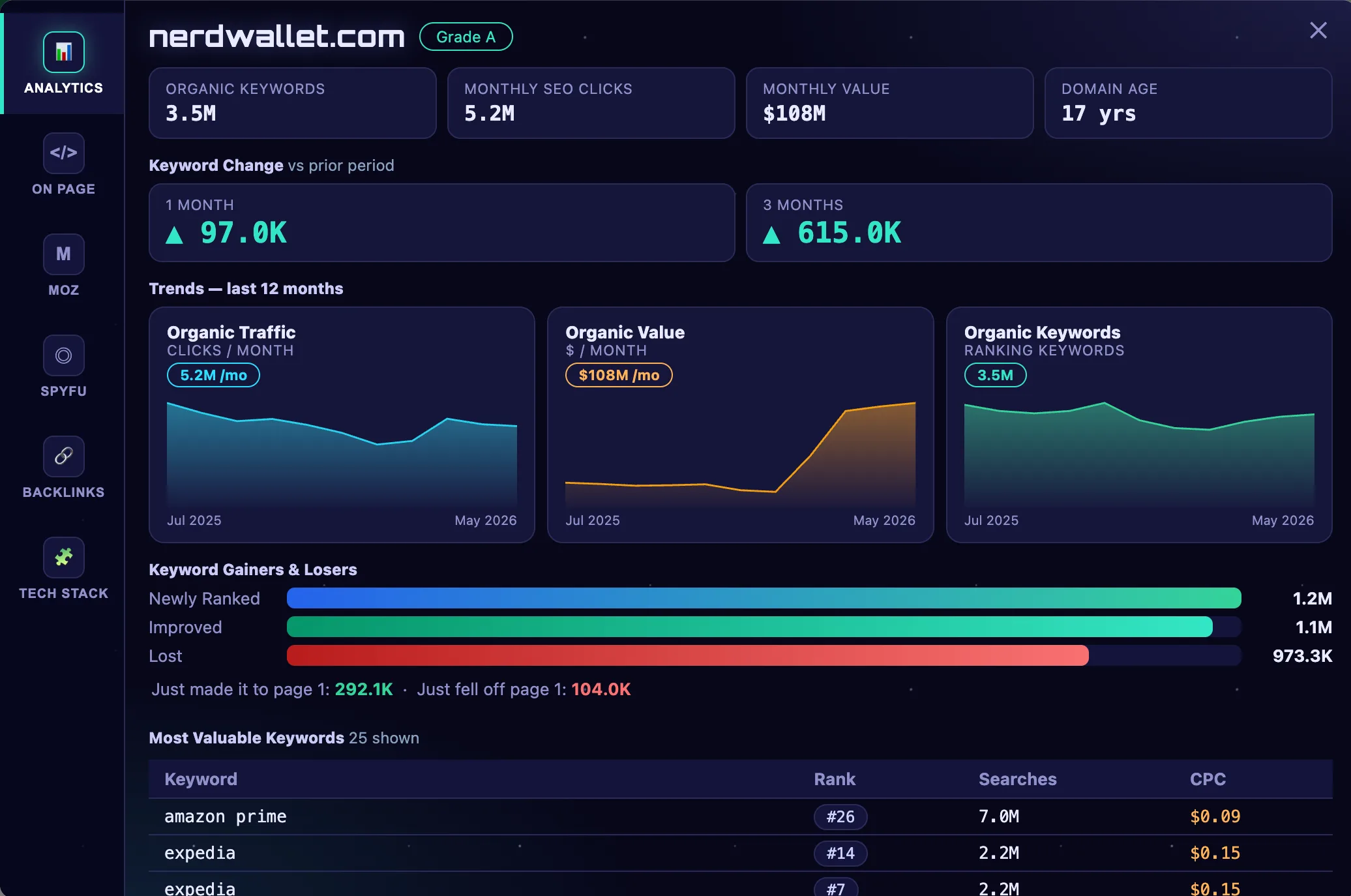Click the 7.0M searches value
Screen dimensions: 1351x896
999,816
